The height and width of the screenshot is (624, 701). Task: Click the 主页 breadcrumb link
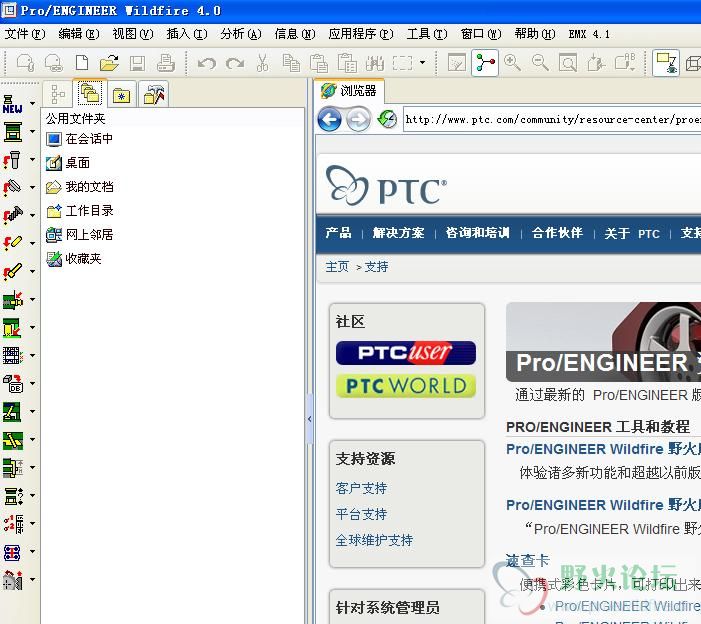337,267
